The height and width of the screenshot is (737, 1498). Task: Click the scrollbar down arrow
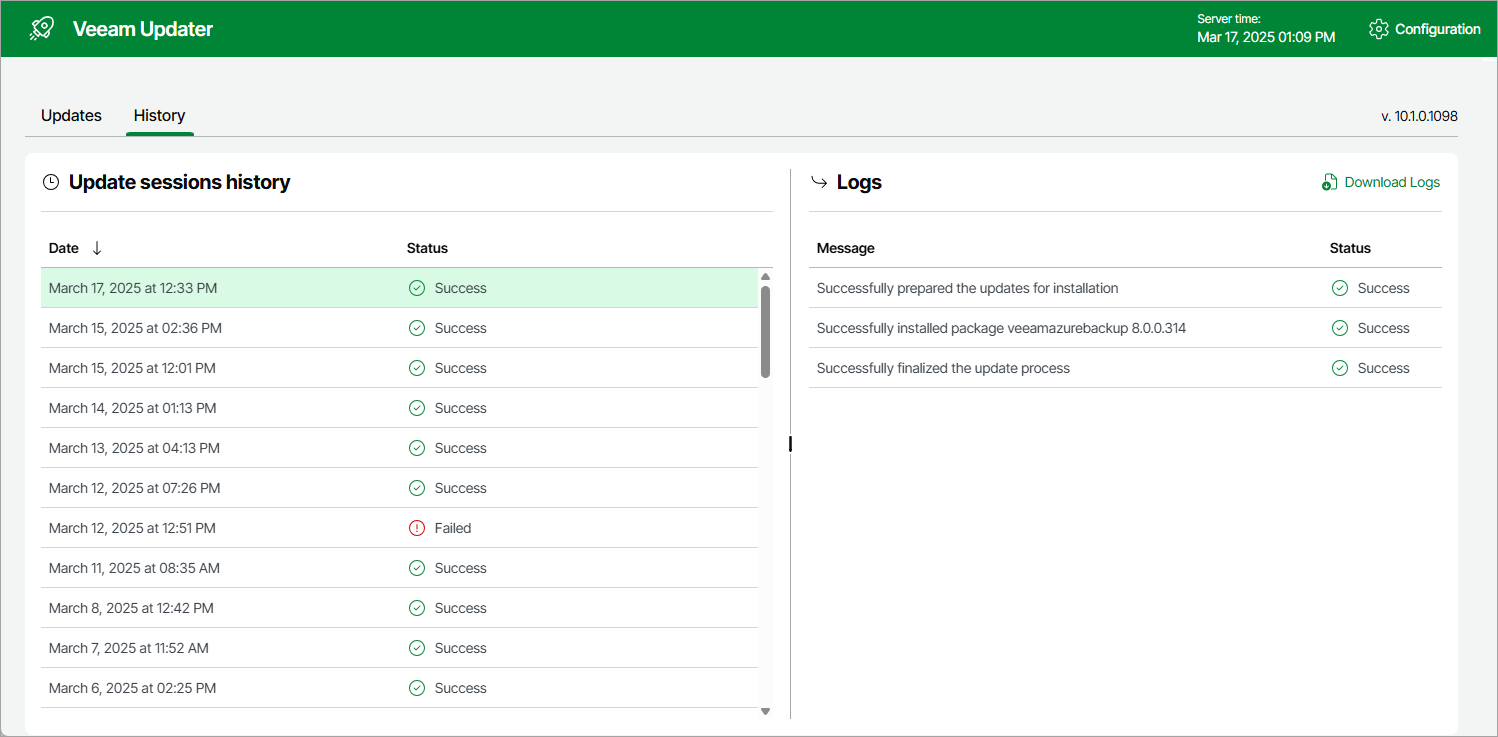765,711
